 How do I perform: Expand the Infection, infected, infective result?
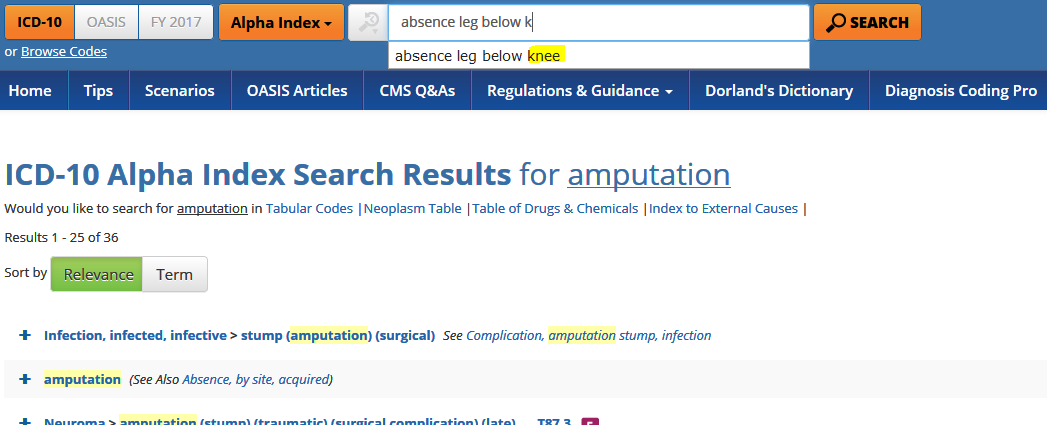[x=25, y=336]
